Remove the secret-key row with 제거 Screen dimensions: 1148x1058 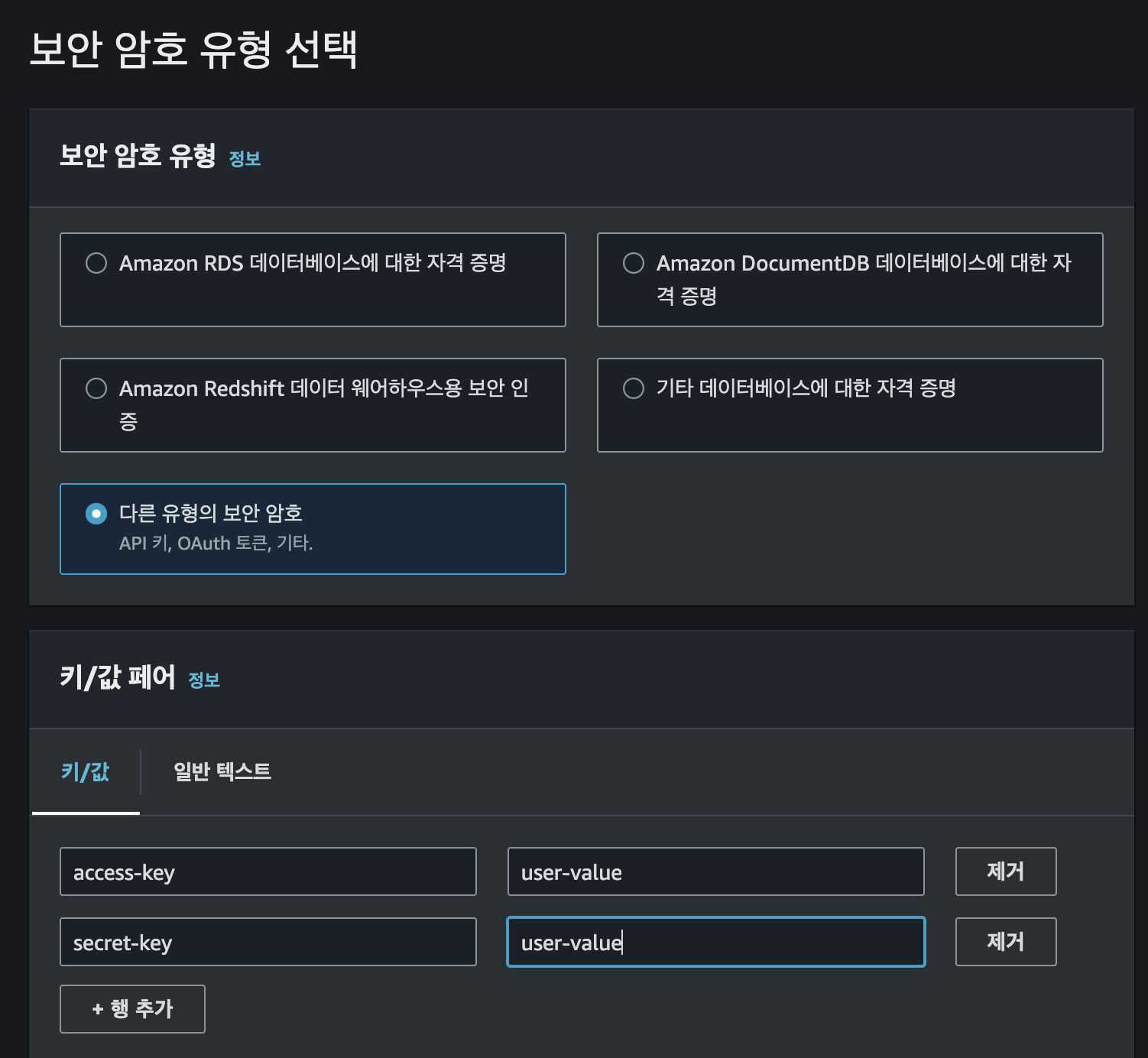pyautogui.click(x=1006, y=942)
